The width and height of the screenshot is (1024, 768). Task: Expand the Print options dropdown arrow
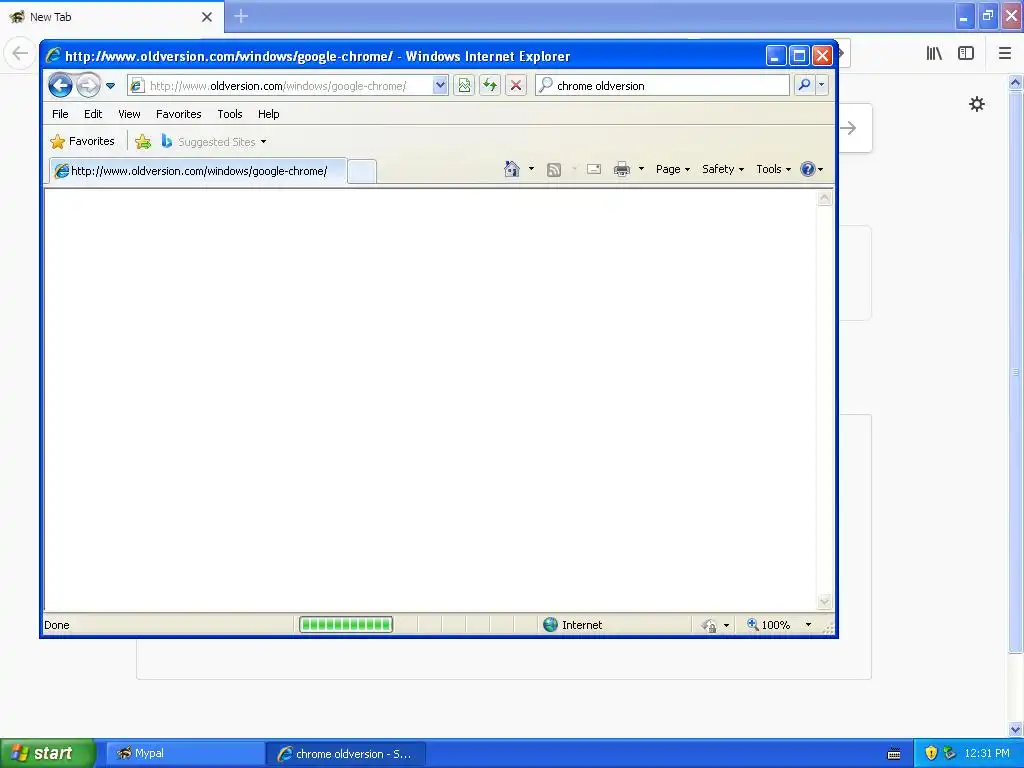click(641, 169)
